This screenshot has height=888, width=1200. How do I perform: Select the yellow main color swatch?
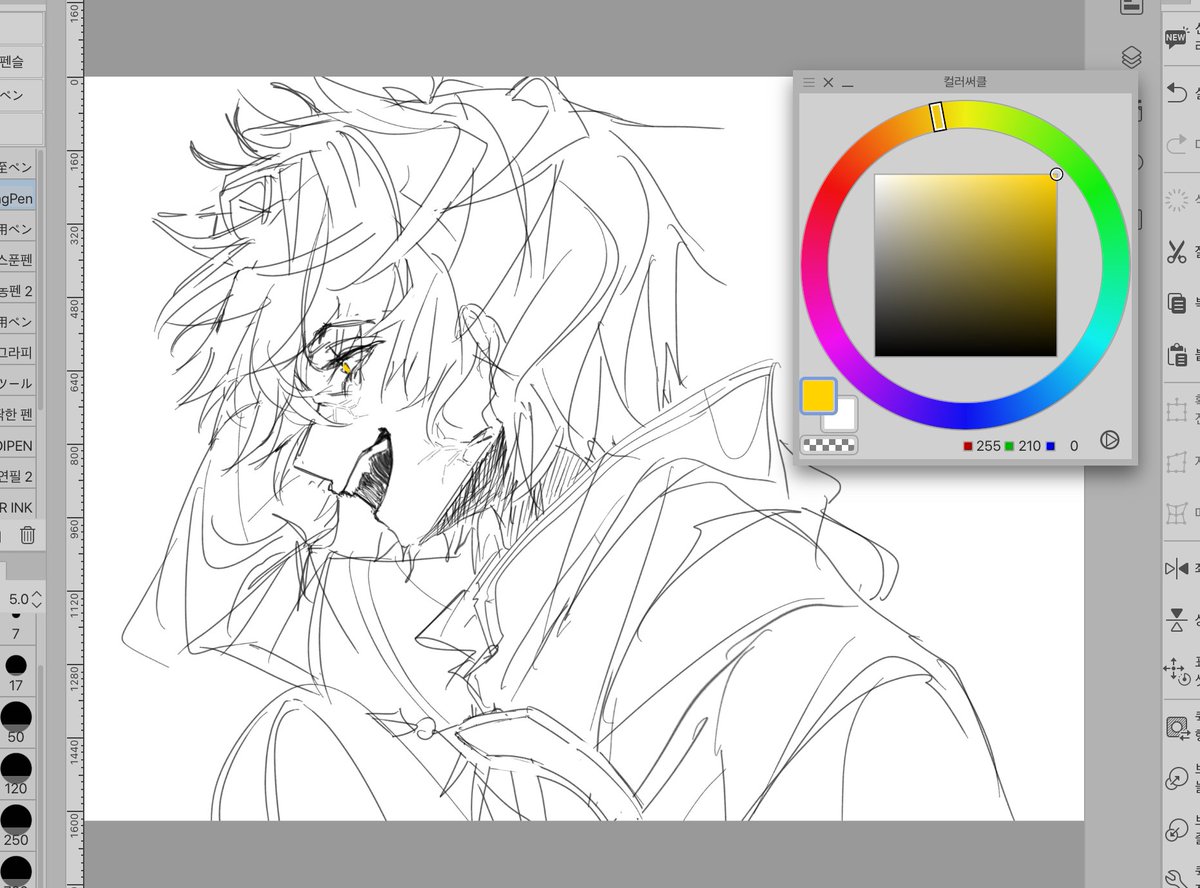click(818, 395)
